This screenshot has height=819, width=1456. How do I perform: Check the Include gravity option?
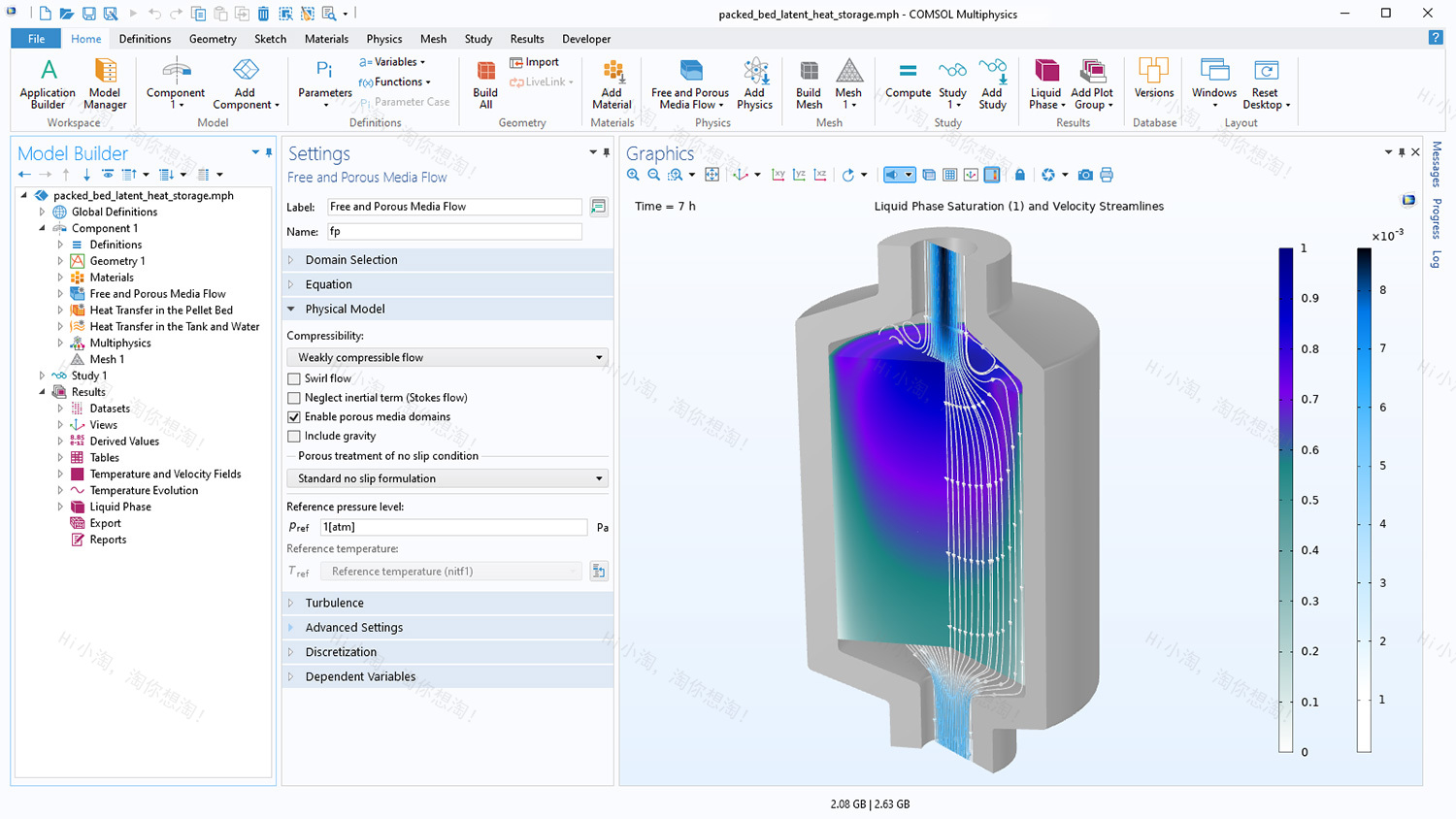294,436
